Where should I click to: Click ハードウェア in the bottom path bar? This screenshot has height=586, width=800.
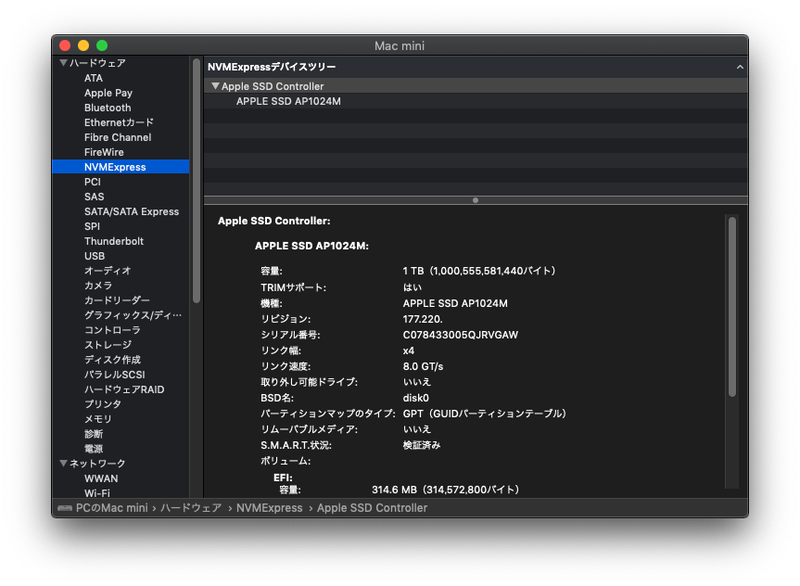coord(192,508)
